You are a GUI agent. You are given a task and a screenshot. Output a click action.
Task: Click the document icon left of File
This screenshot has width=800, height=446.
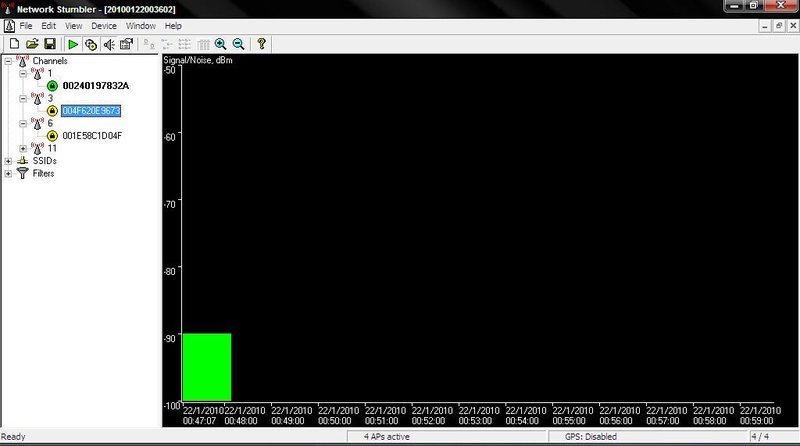(9, 26)
